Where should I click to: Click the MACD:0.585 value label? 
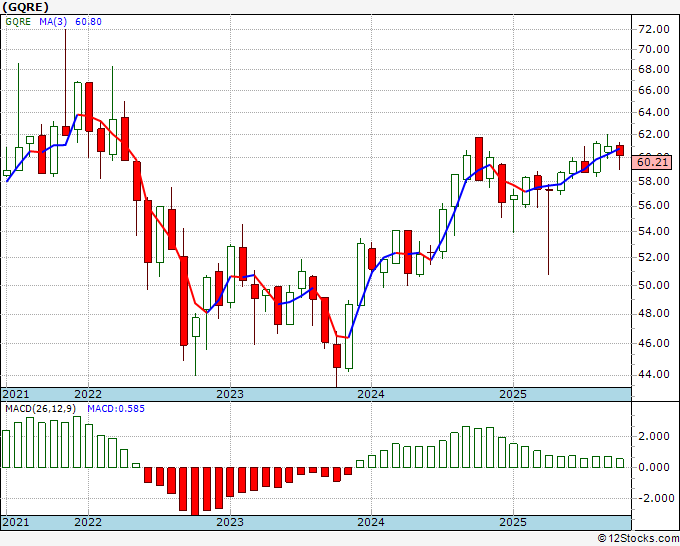[x=116, y=409]
